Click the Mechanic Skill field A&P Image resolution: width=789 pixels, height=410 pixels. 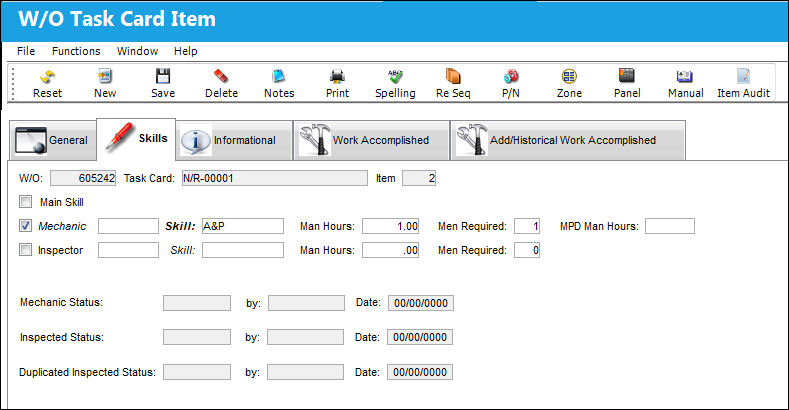[x=243, y=226]
